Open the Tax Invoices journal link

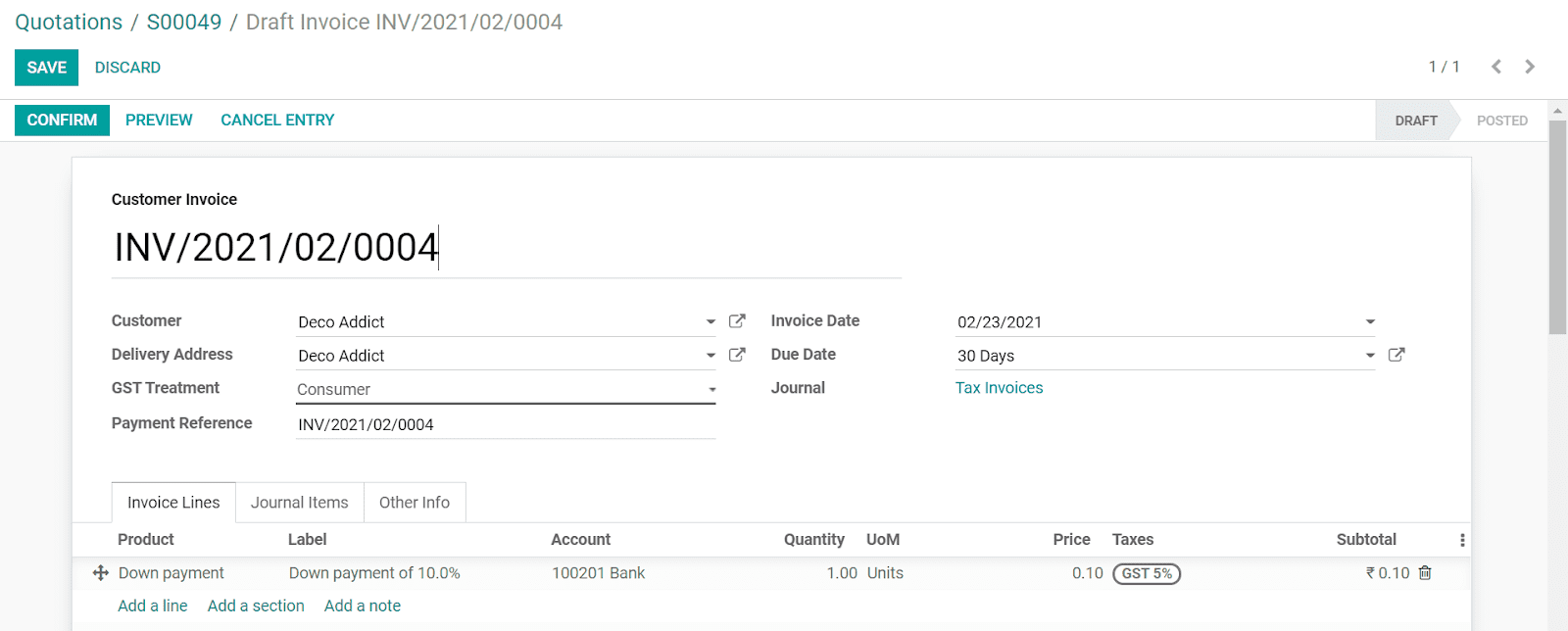pos(999,388)
